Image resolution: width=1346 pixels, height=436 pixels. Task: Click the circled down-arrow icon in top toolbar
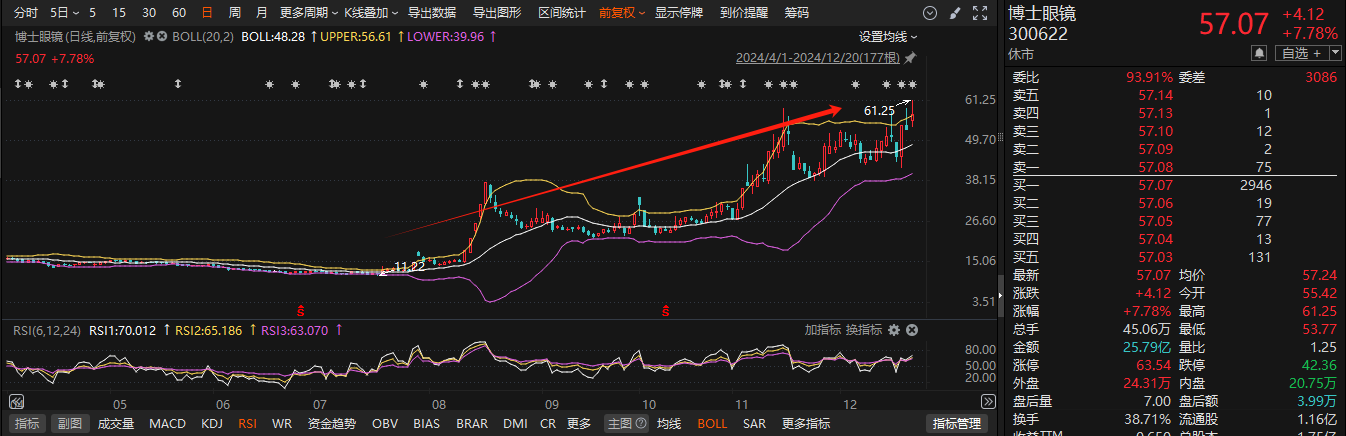pyautogui.click(x=931, y=13)
